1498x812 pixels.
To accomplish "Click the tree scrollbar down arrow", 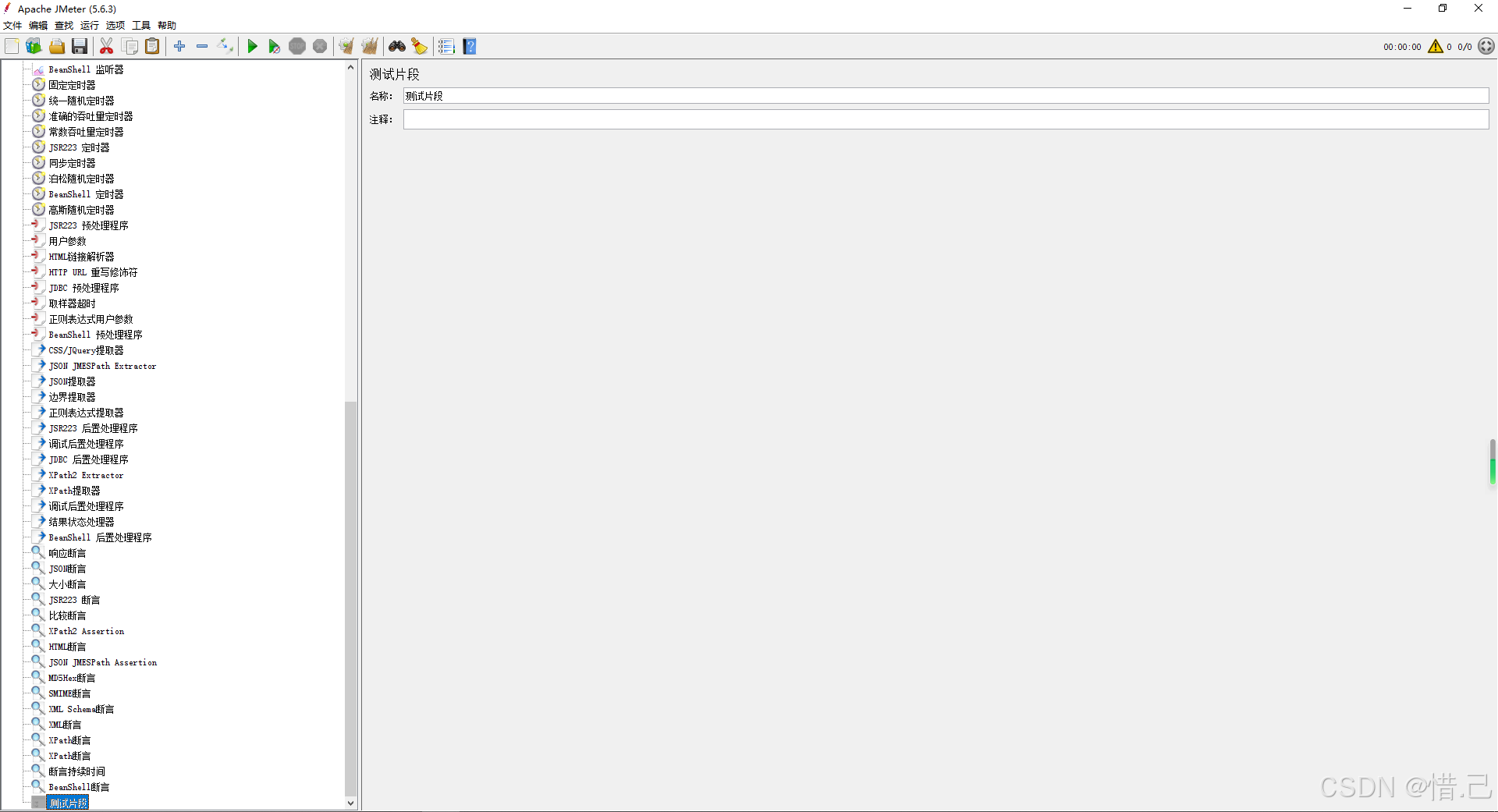I will (350, 803).
